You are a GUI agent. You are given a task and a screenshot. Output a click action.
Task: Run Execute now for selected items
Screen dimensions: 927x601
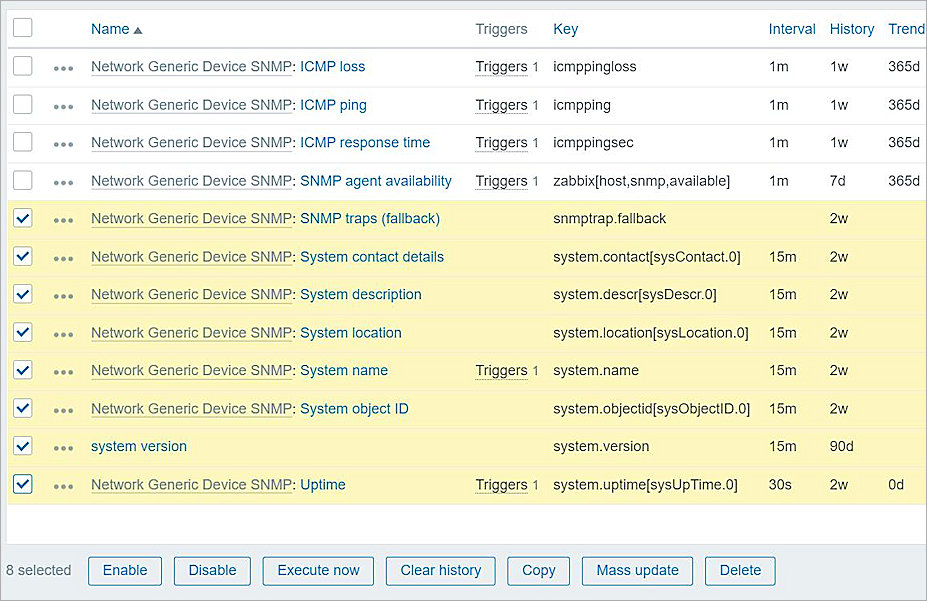click(318, 570)
